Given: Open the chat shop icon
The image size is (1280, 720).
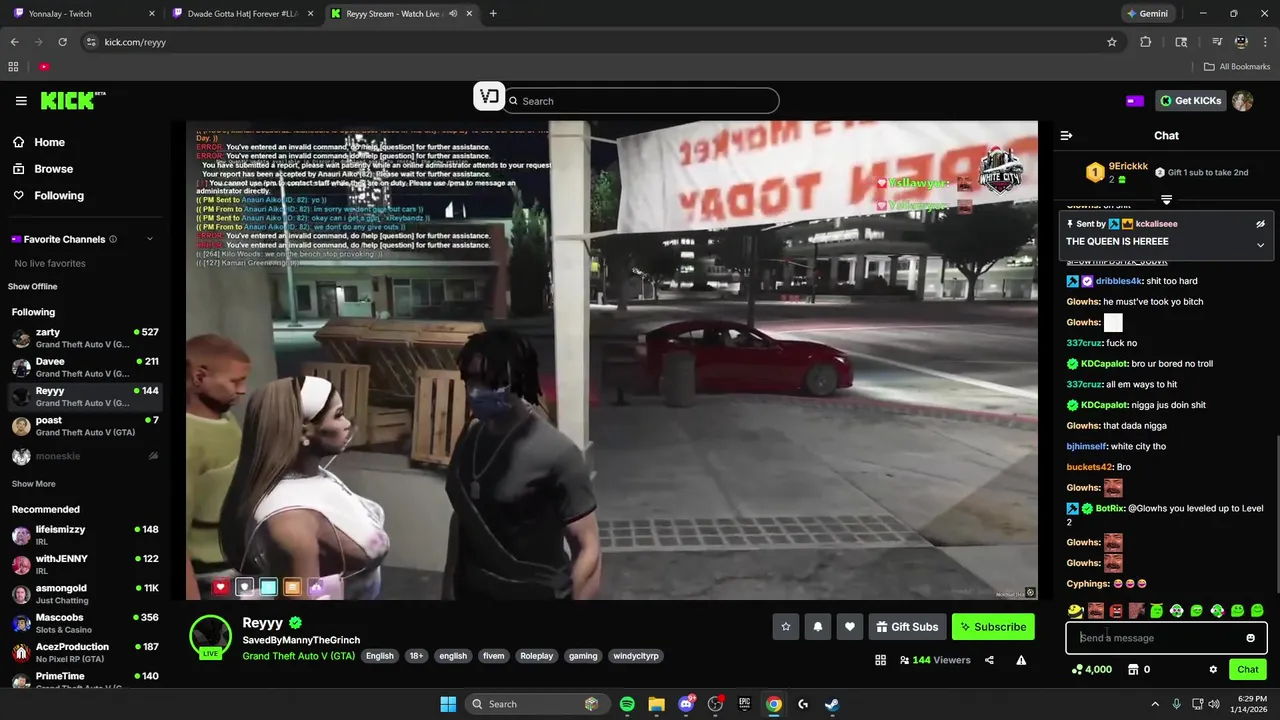Looking at the screenshot, I should tap(1133, 670).
